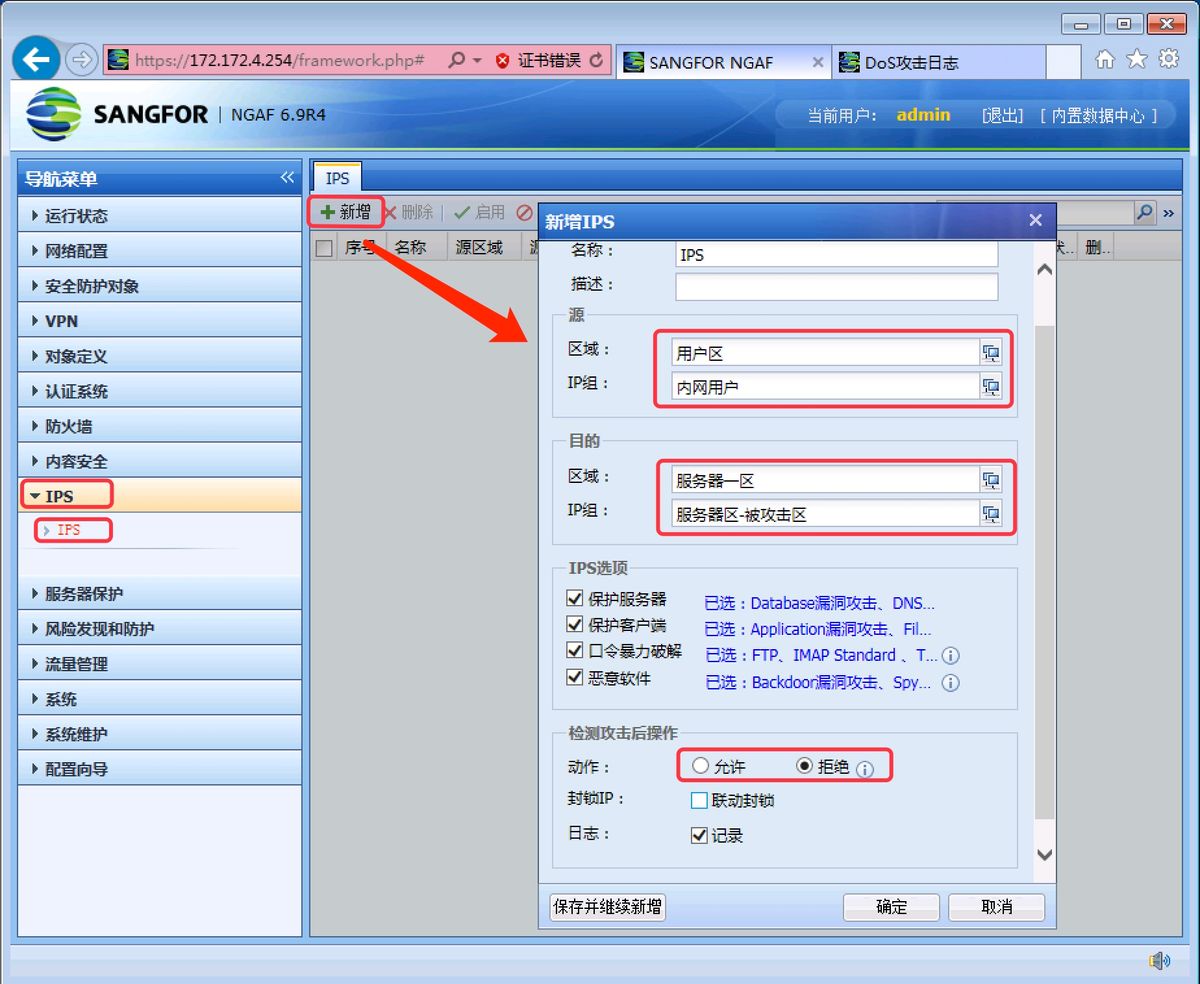1200x984 pixels.
Task: Expand 认证系统 menu section
Action: [160, 390]
